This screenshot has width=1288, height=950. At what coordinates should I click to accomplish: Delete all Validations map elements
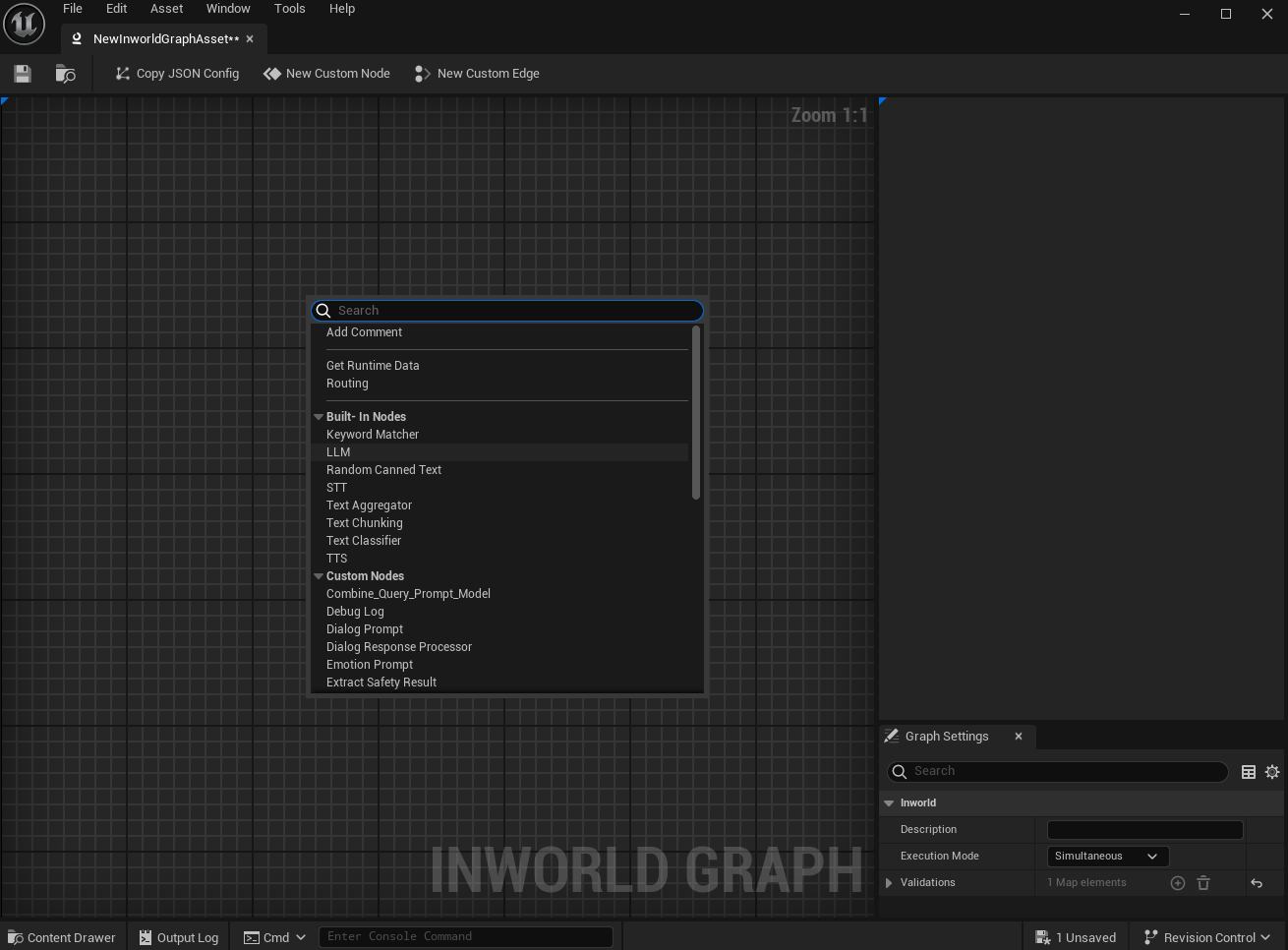click(x=1203, y=883)
